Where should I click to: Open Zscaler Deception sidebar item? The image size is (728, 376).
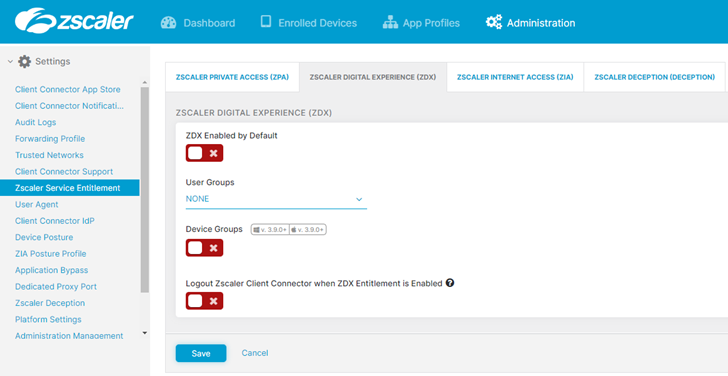click(50, 303)
